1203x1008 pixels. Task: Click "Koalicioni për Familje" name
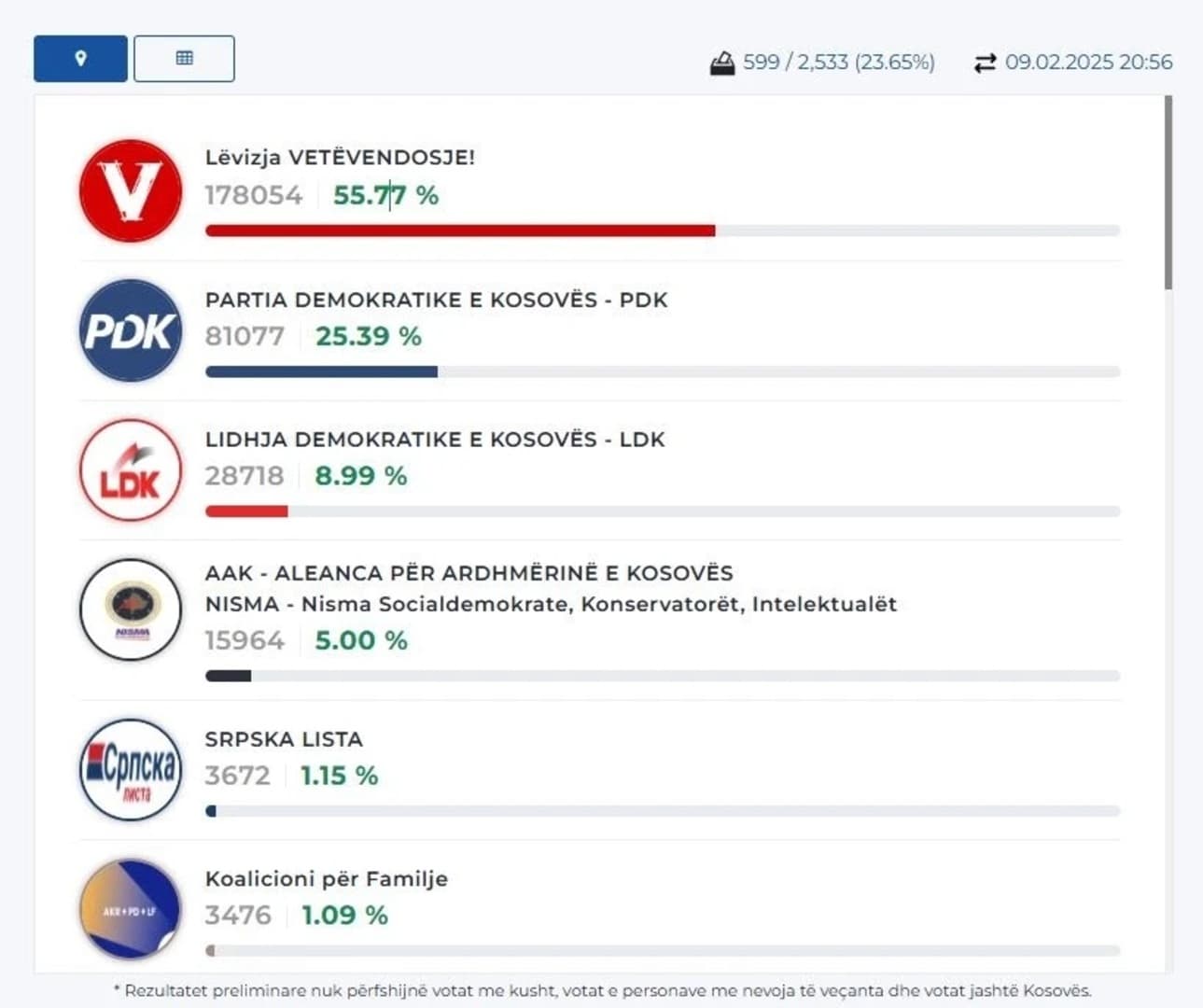pos(326,878)
